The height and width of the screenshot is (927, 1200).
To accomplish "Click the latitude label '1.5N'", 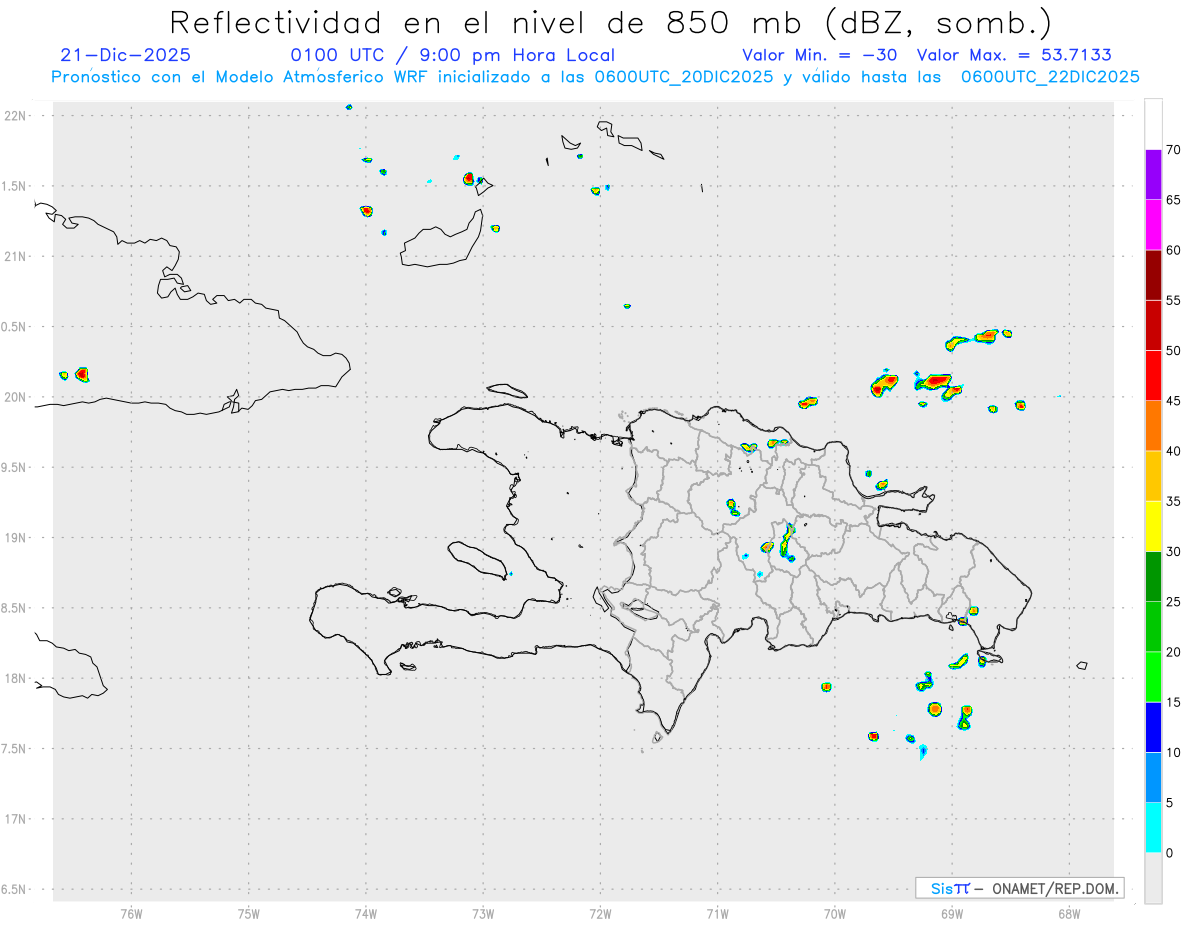I will [x=15, y=186].
